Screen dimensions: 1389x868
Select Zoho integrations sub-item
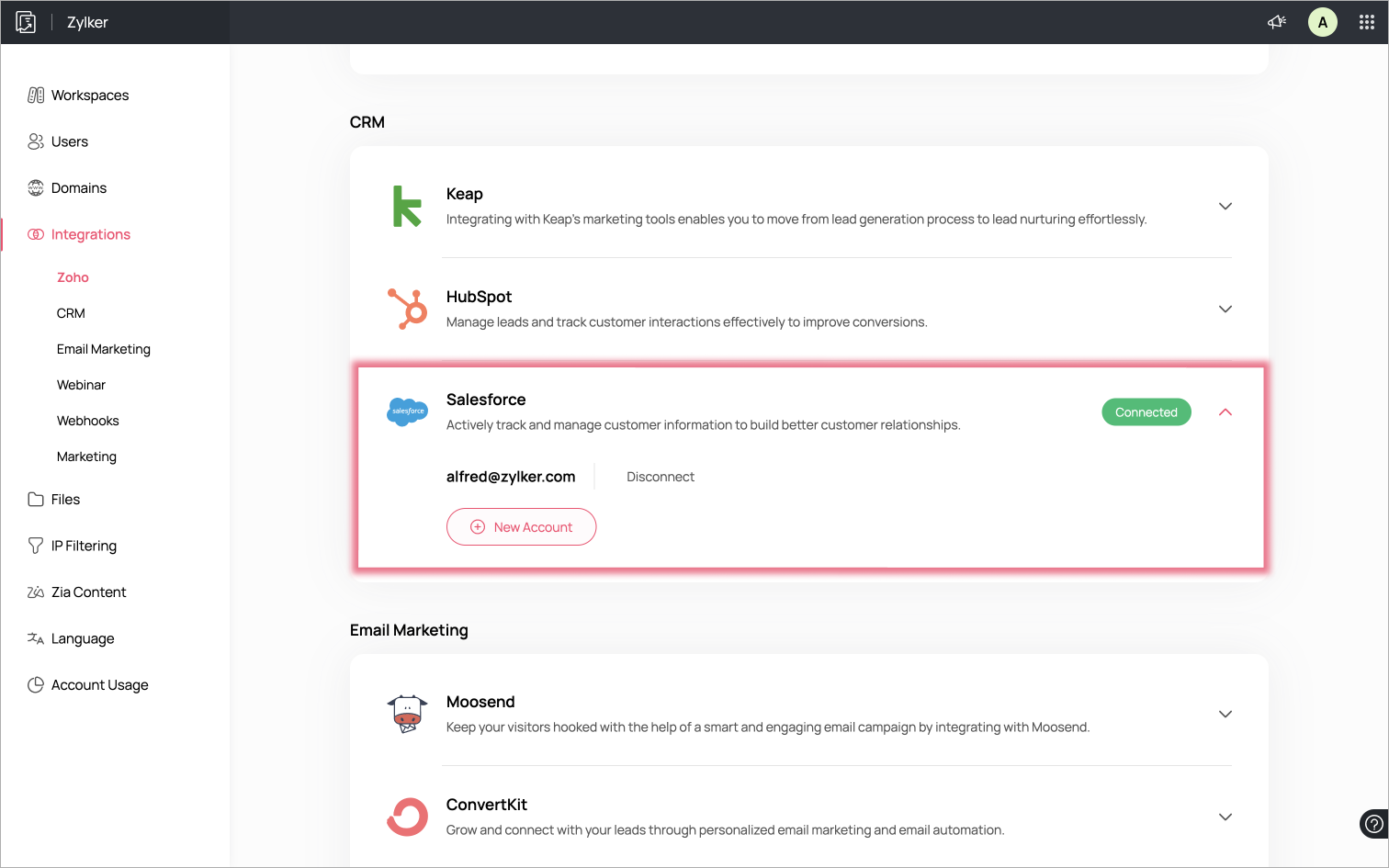click(x=73, y=277)
